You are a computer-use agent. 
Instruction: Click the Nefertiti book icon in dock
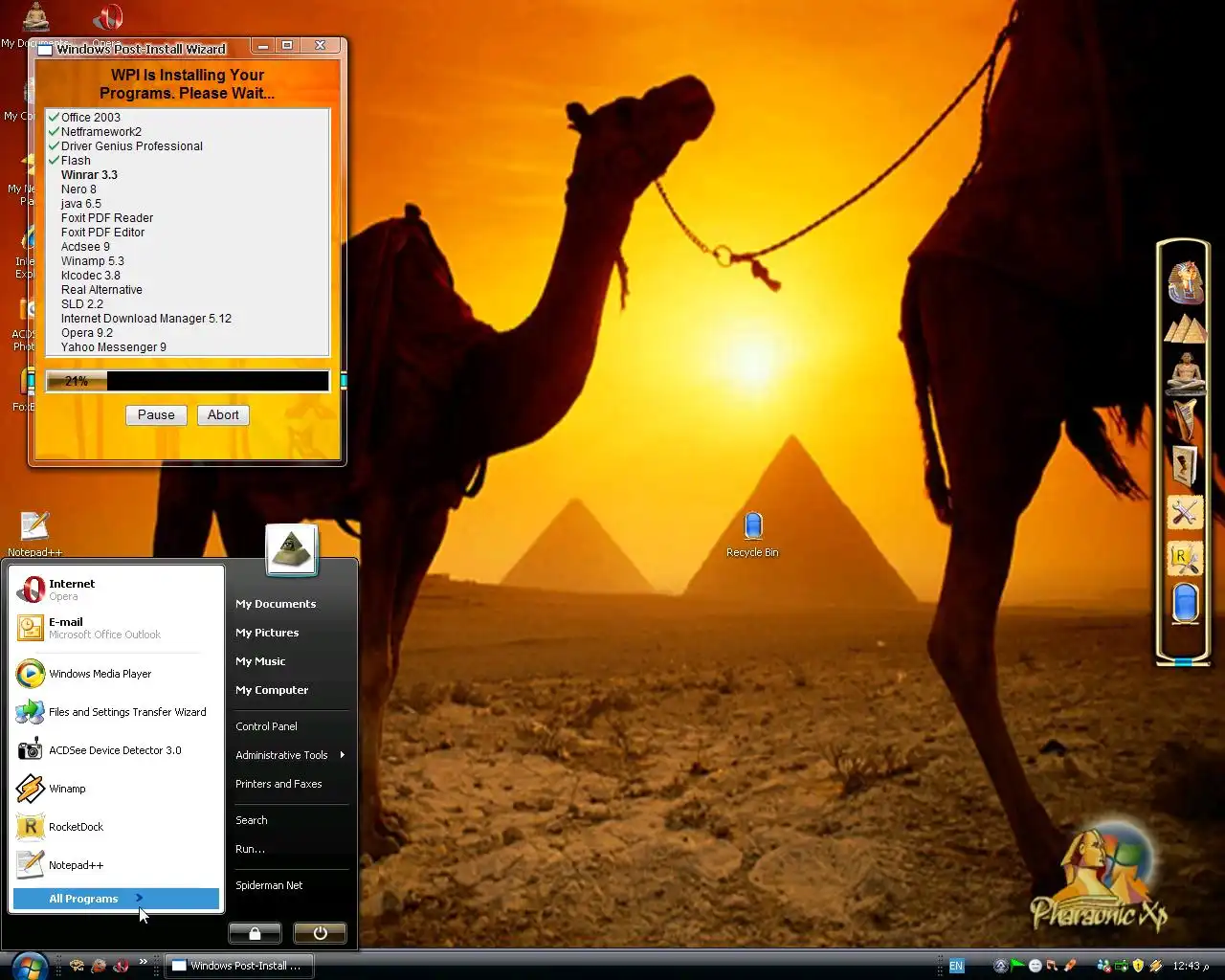coord(1185,466)
